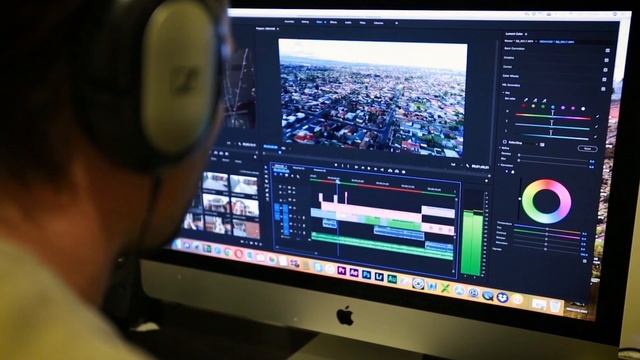Select the red color preset dot
640x360 pixels.
coord(524,106)
